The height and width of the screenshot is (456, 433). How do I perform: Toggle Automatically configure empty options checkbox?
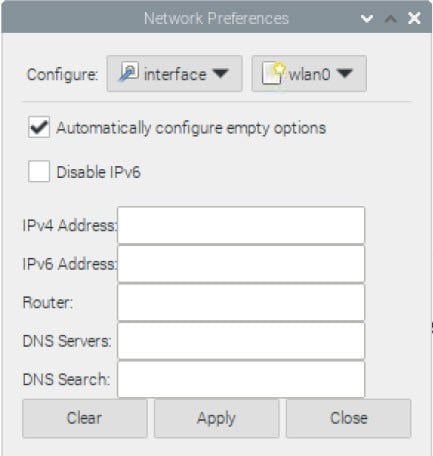[39, 127]
